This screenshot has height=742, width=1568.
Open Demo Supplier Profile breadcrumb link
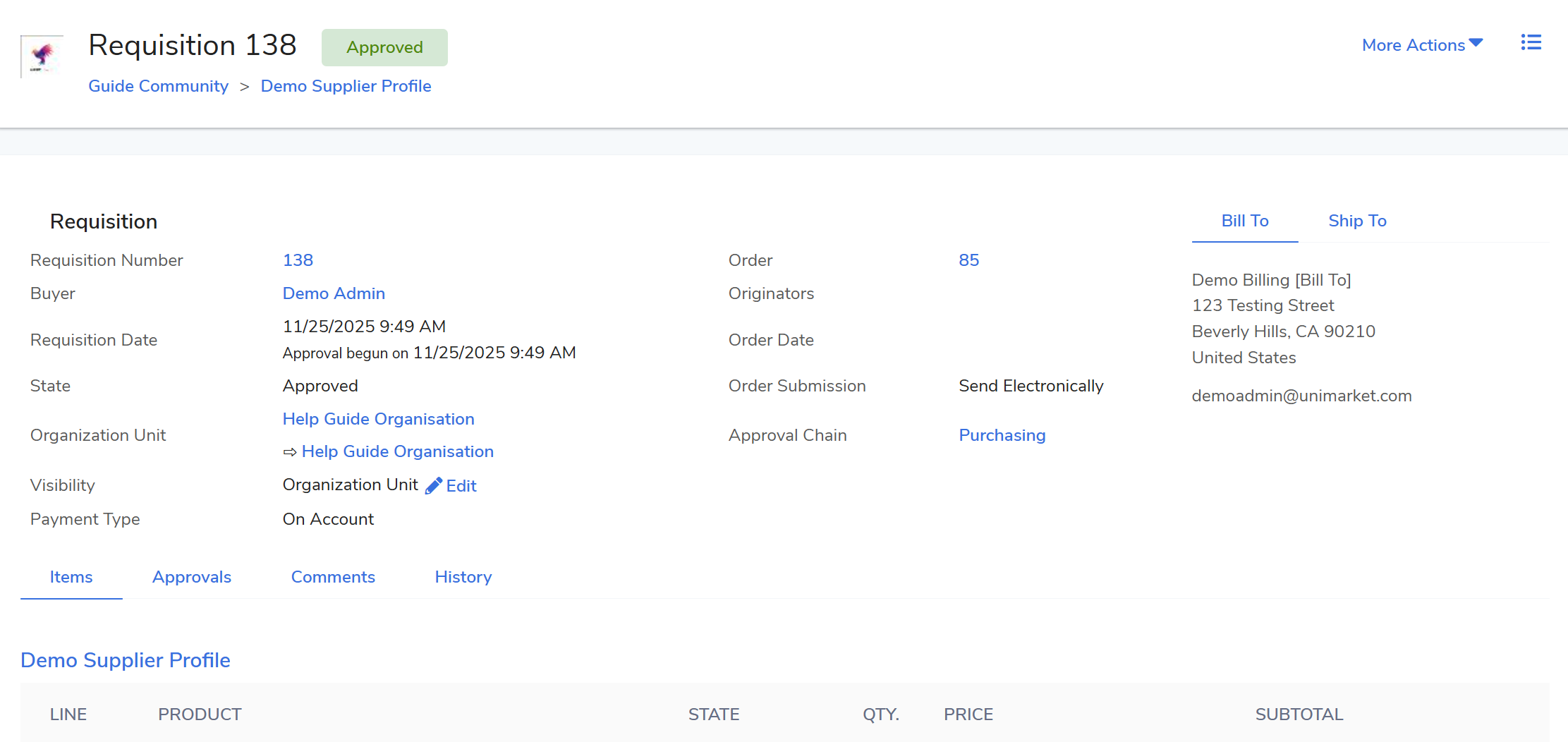346,86
